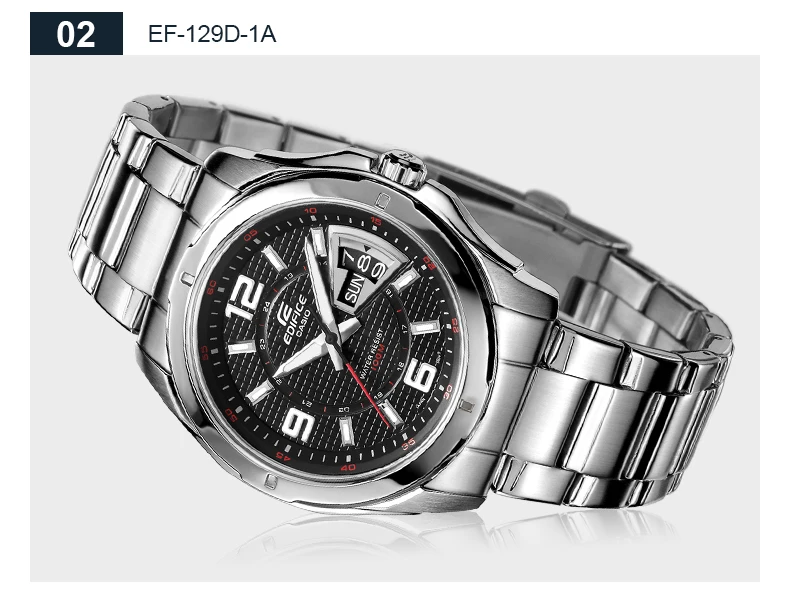Click the red 40 minute marker
This screenshot has width=790, height=589.
click(348, 467)
